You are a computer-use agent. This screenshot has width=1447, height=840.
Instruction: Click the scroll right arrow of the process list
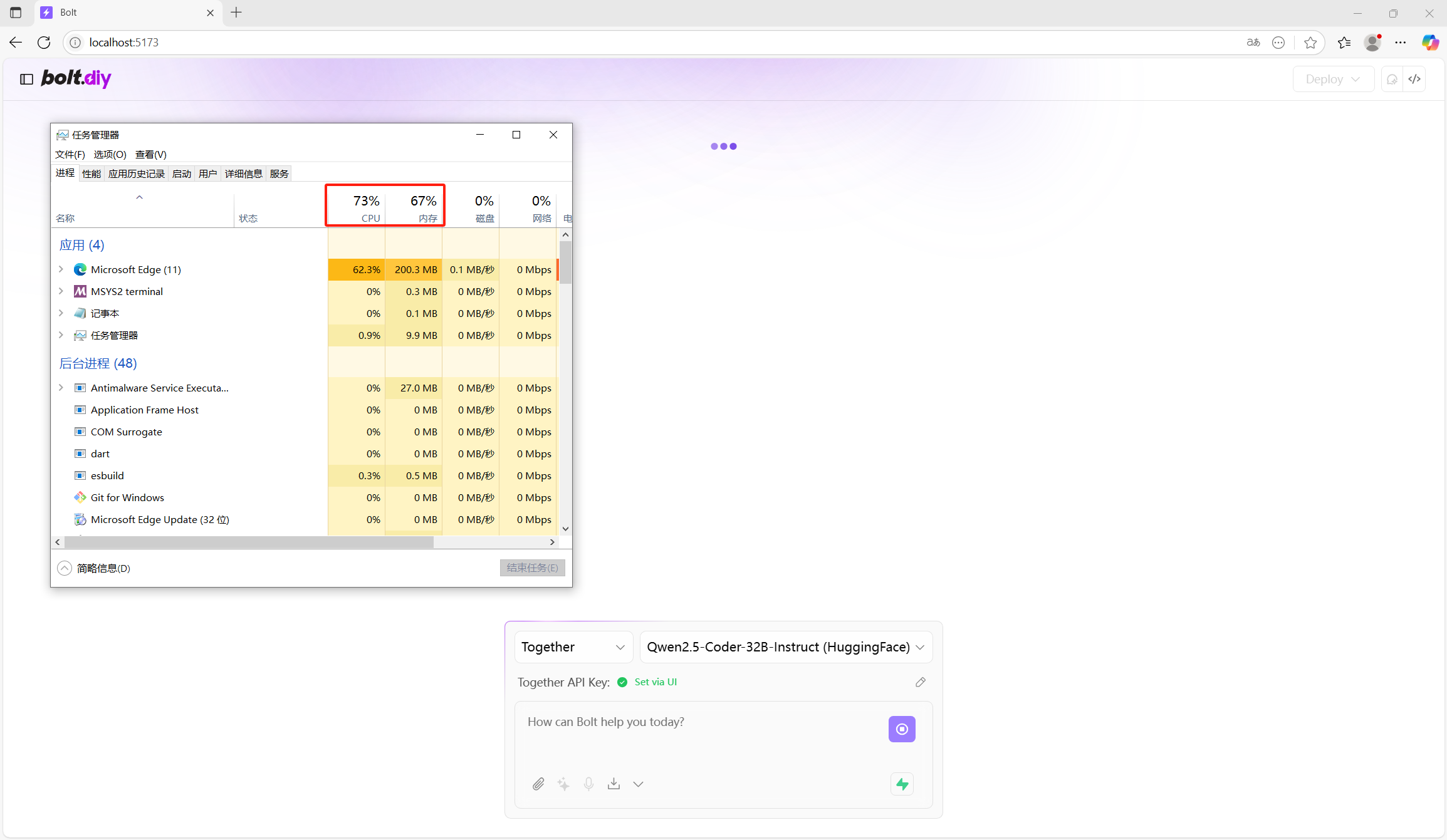tap(552, 542)
